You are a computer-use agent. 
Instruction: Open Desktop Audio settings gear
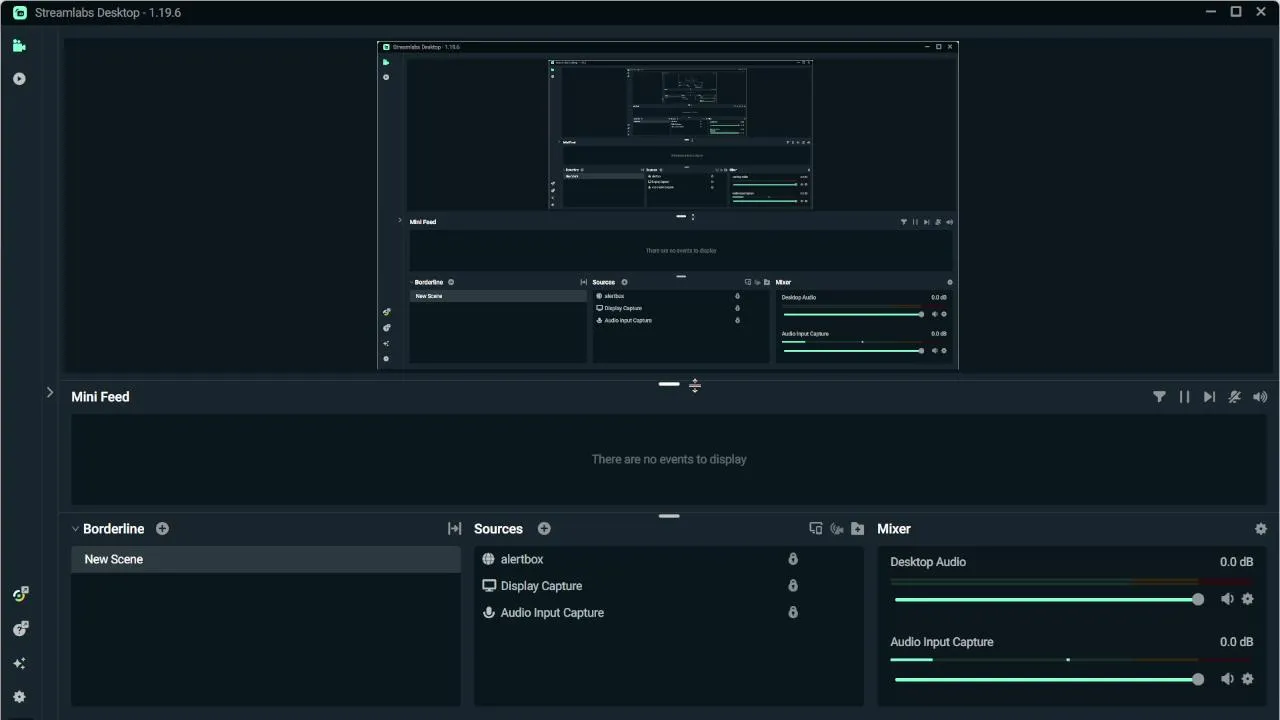pyautogui.click(x=1247, y=599)
